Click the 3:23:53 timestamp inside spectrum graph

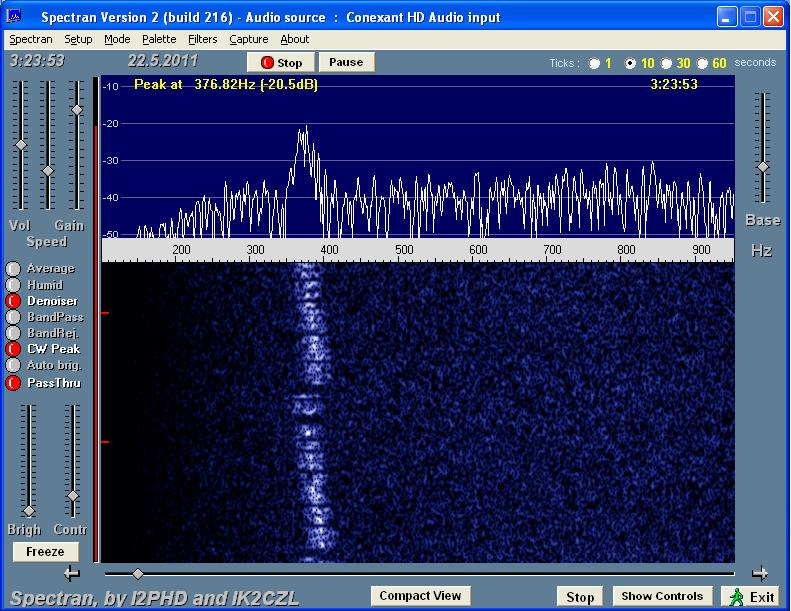pos(674,84)
